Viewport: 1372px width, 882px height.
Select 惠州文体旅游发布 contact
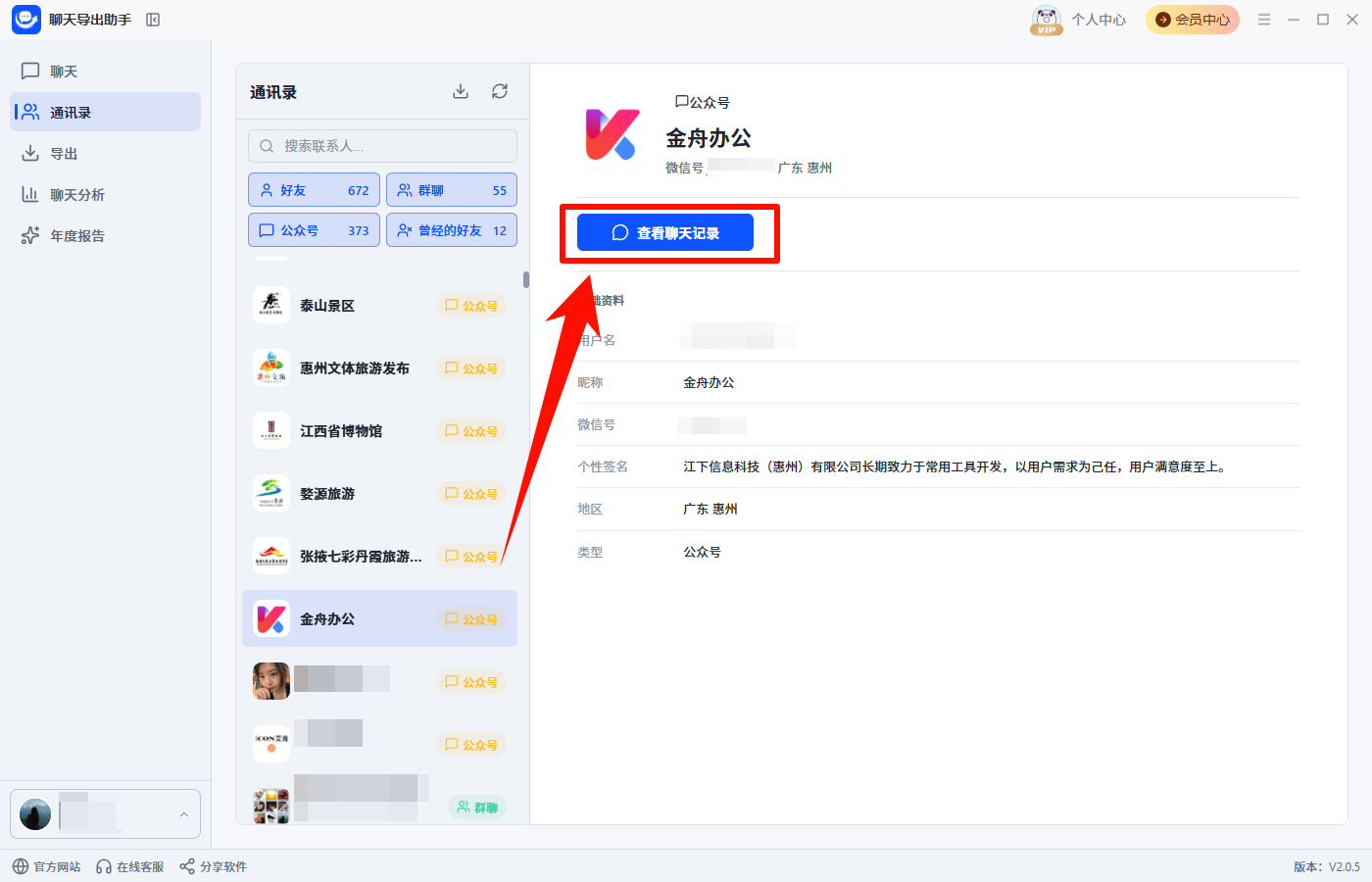click(x=379, y=368)
